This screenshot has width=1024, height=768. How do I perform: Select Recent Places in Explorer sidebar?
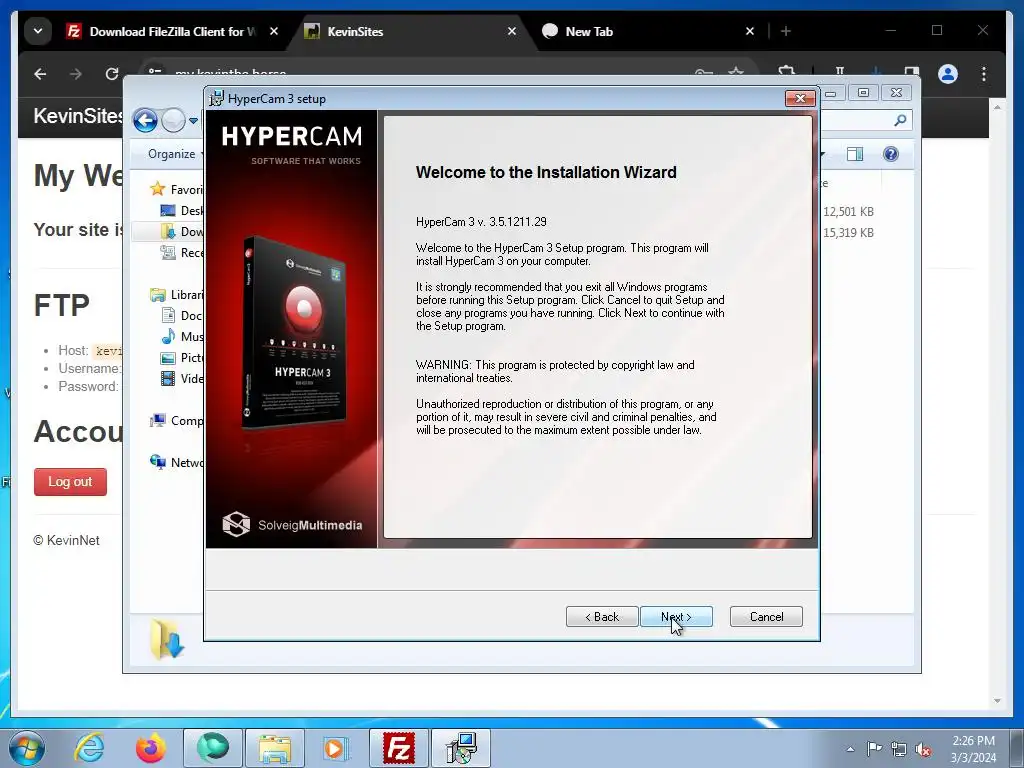tap(182, 253)
